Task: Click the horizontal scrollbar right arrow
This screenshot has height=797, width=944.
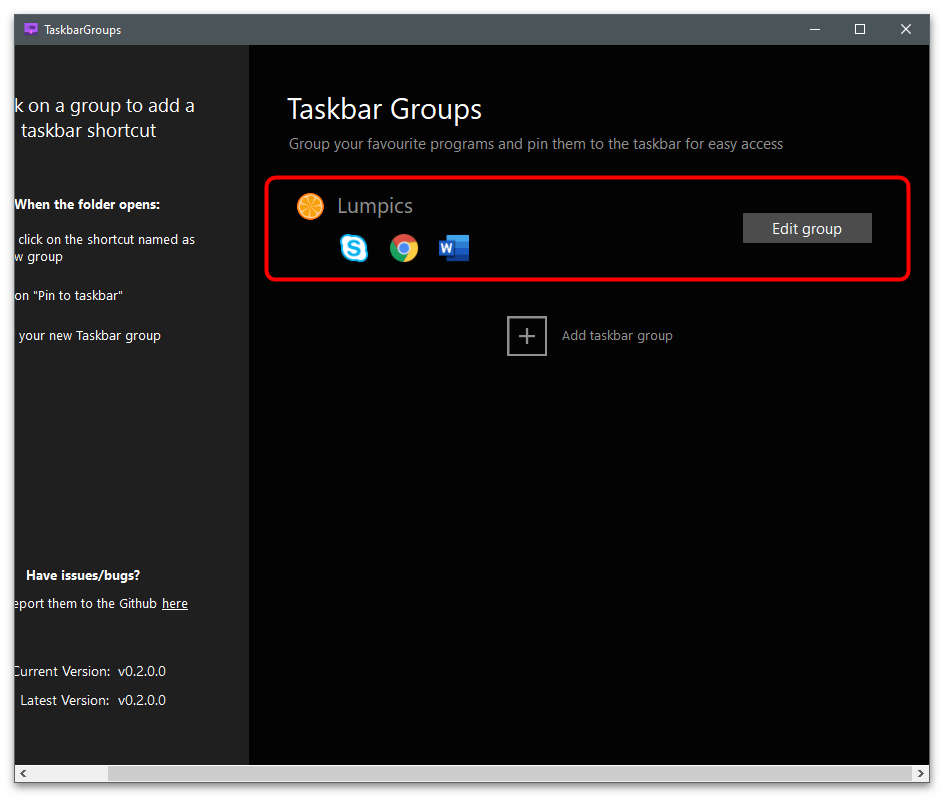Action: pos(921,774)
